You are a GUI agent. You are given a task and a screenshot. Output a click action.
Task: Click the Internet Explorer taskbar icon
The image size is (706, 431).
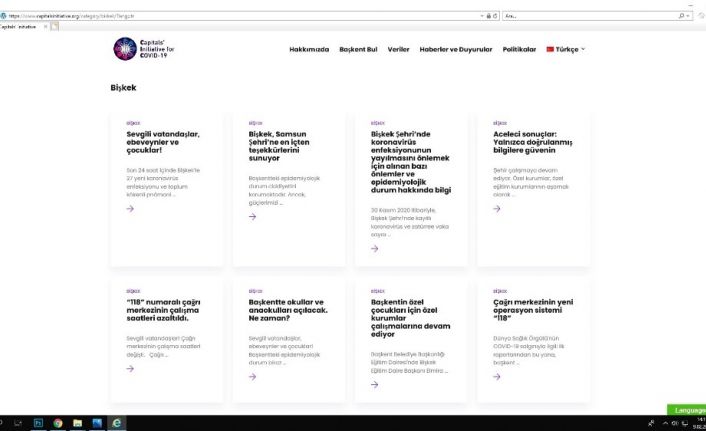[x=117, y=423]
